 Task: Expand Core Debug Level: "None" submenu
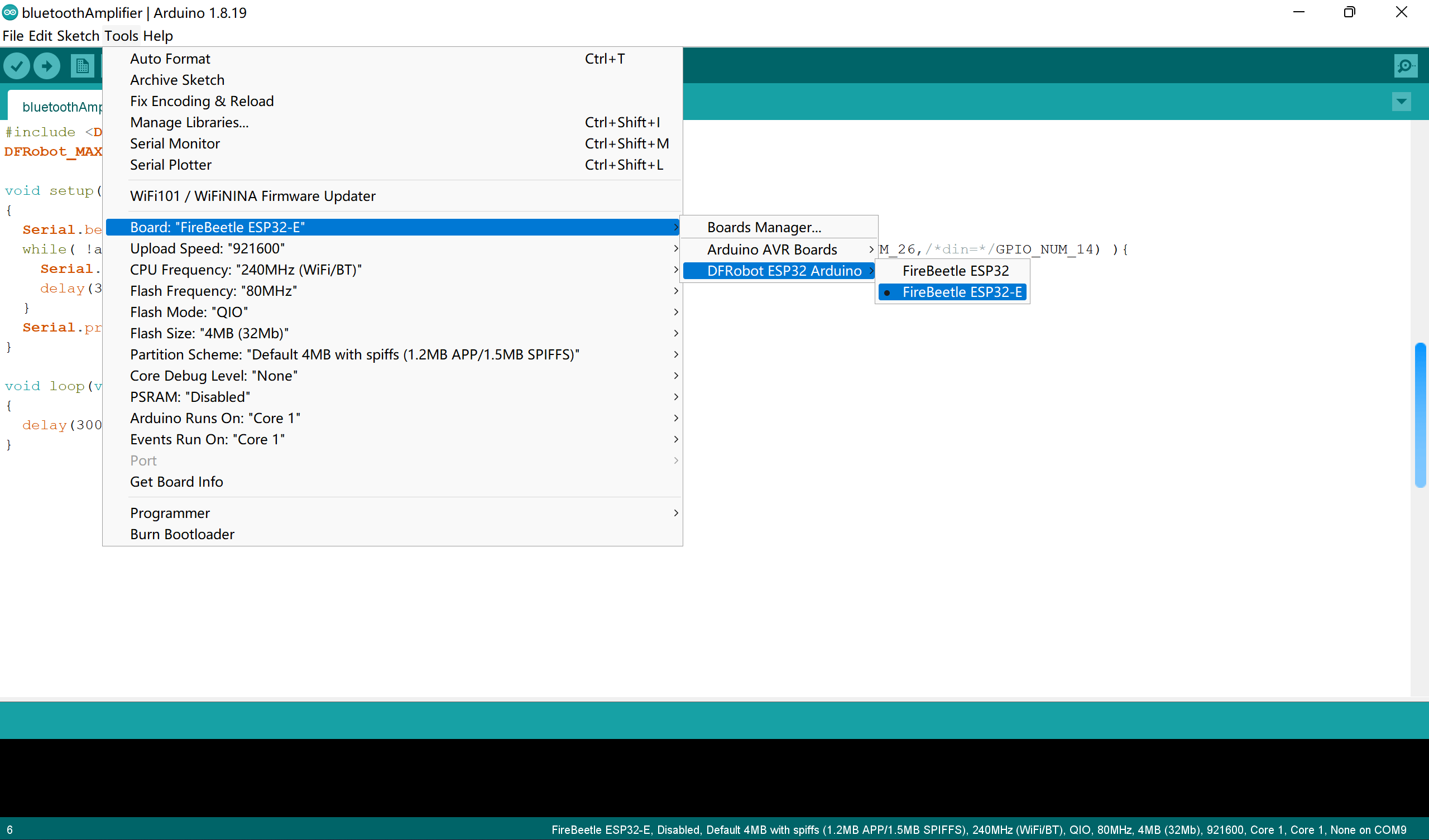click(x=394, y=376)
